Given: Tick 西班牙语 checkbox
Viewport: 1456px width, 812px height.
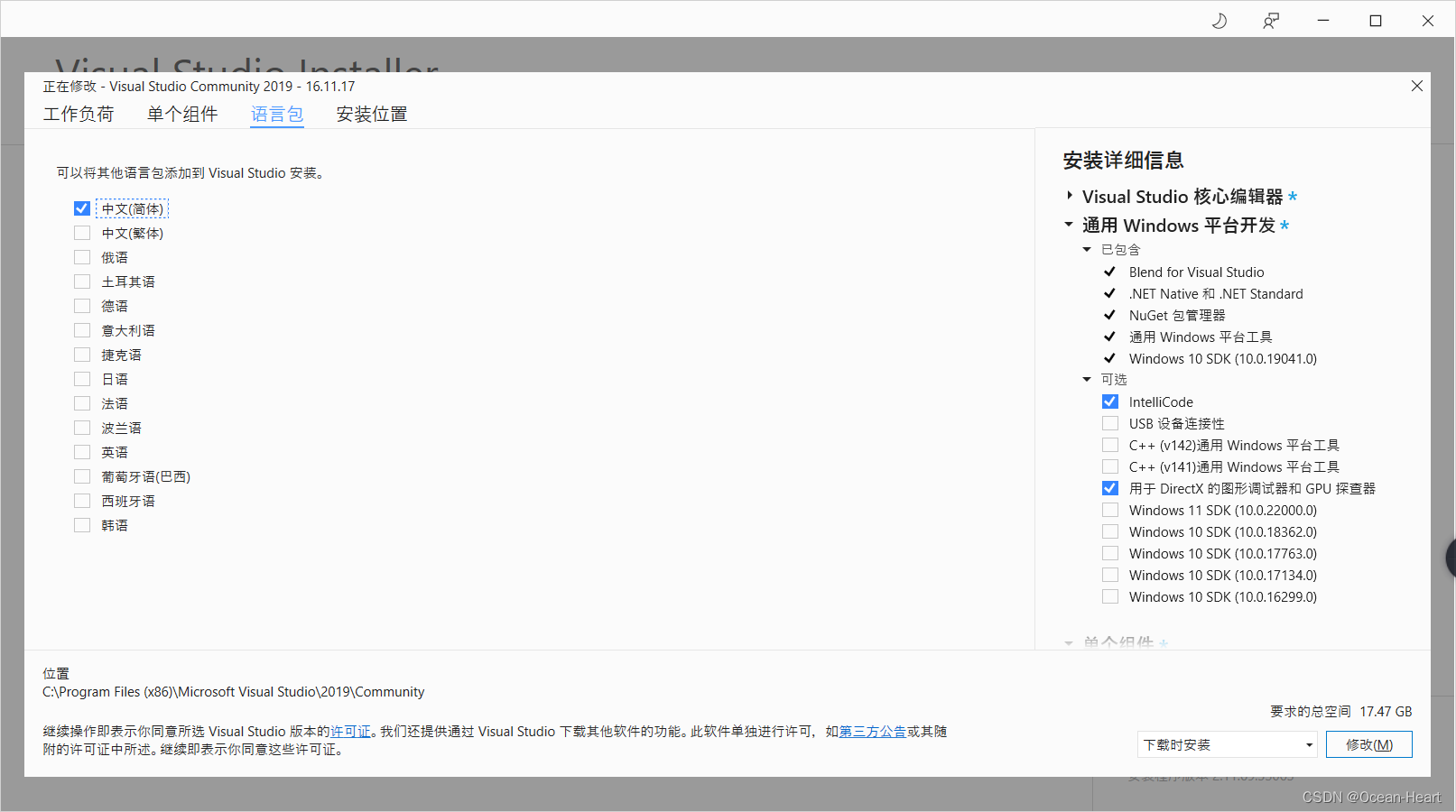Looking at the screenshot, I should point(82,501).
